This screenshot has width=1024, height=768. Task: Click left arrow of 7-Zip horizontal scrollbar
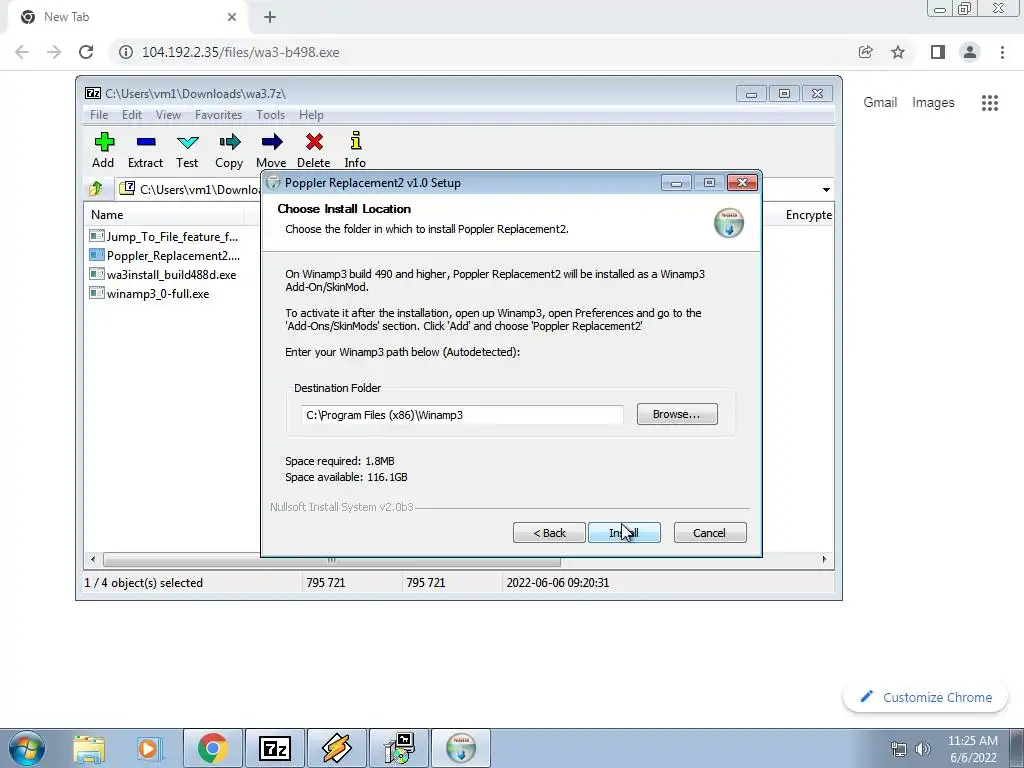point(93,560)
